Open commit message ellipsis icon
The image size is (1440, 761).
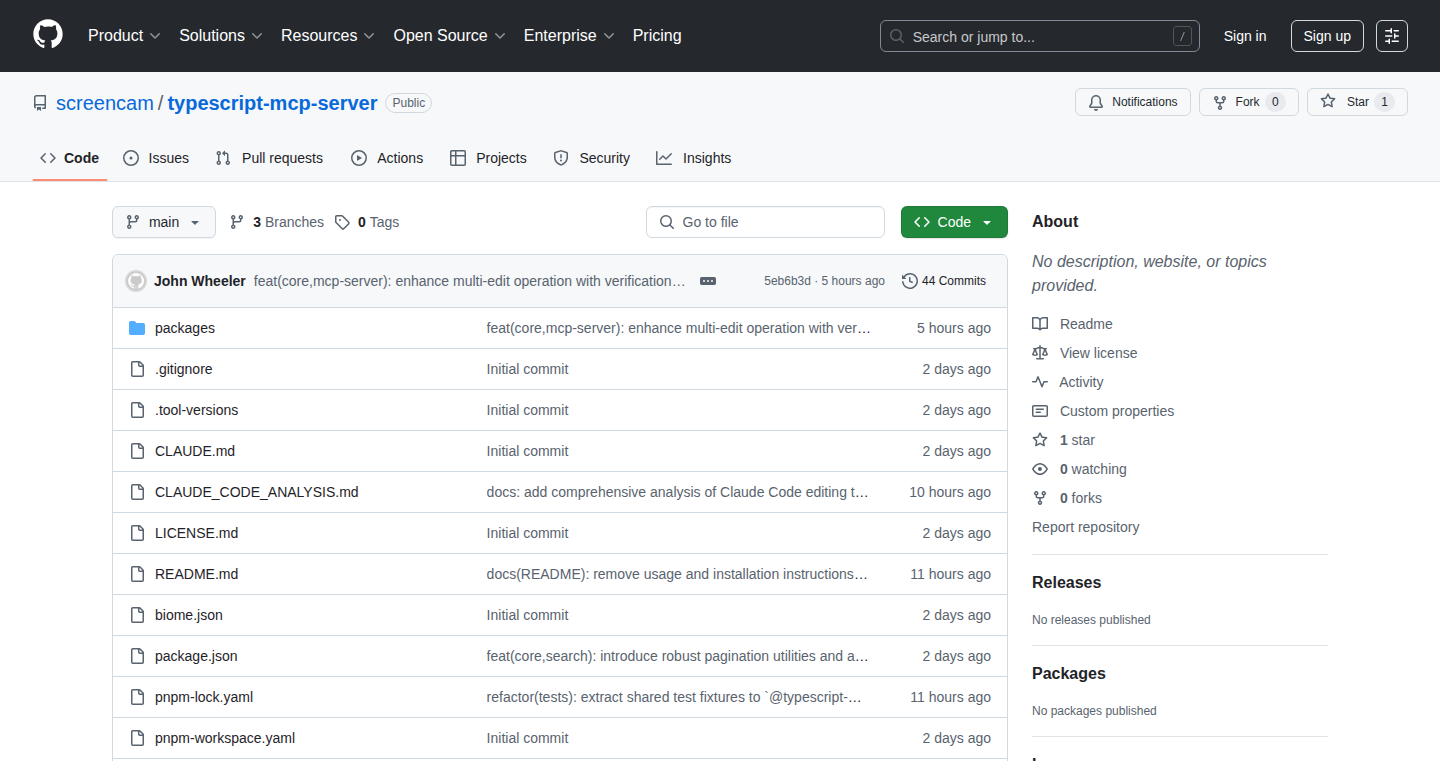(708, 281)
